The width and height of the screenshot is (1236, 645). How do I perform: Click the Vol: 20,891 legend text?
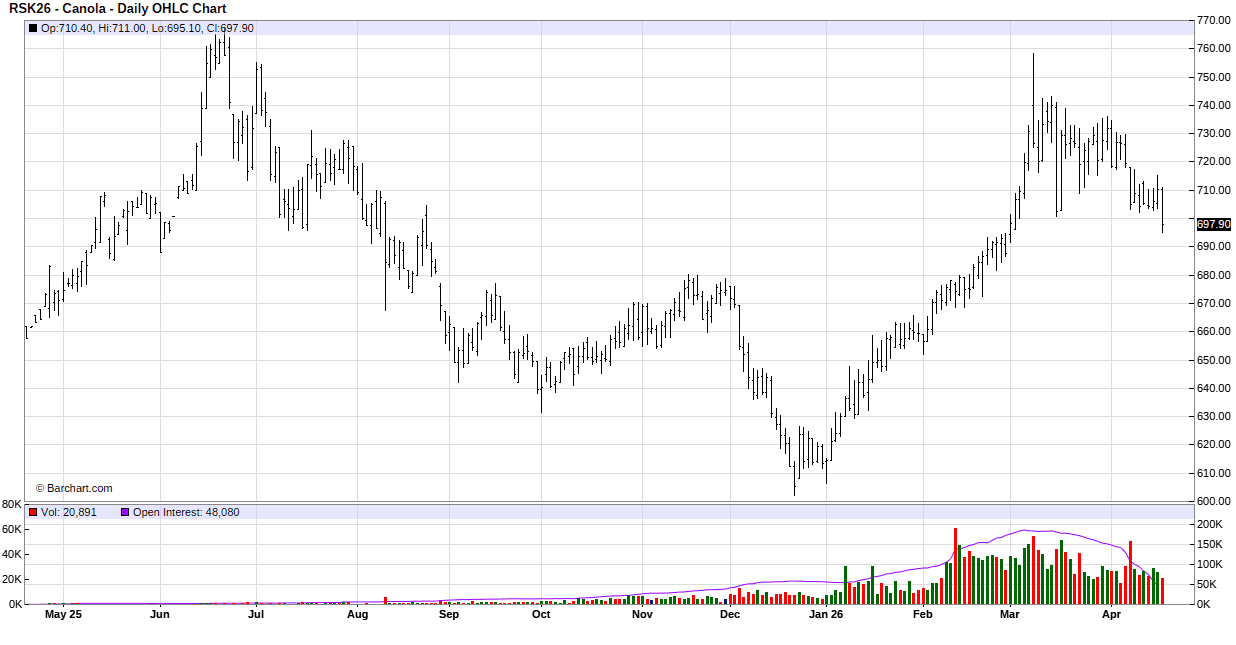coord(69,512)
